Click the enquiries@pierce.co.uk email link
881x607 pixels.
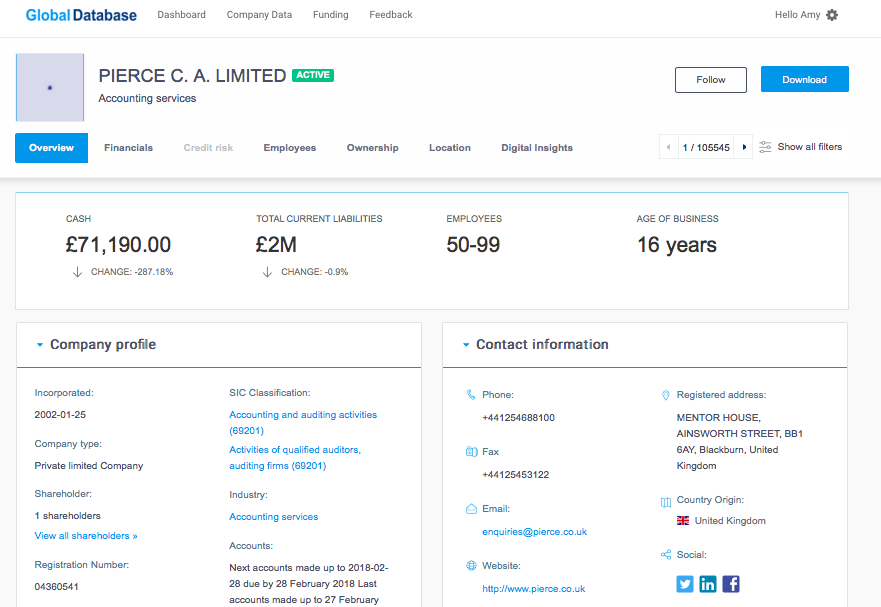pyautogui.click(x=534, y=533)
